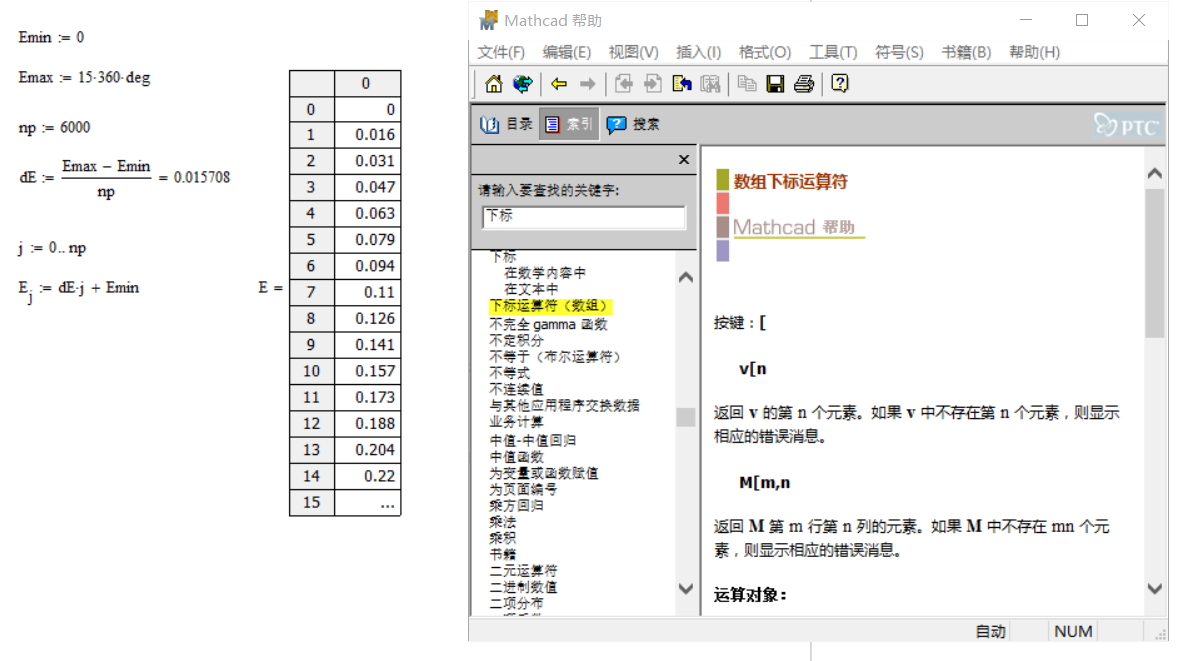Click the keyword search input field

[x=583, y=218]
